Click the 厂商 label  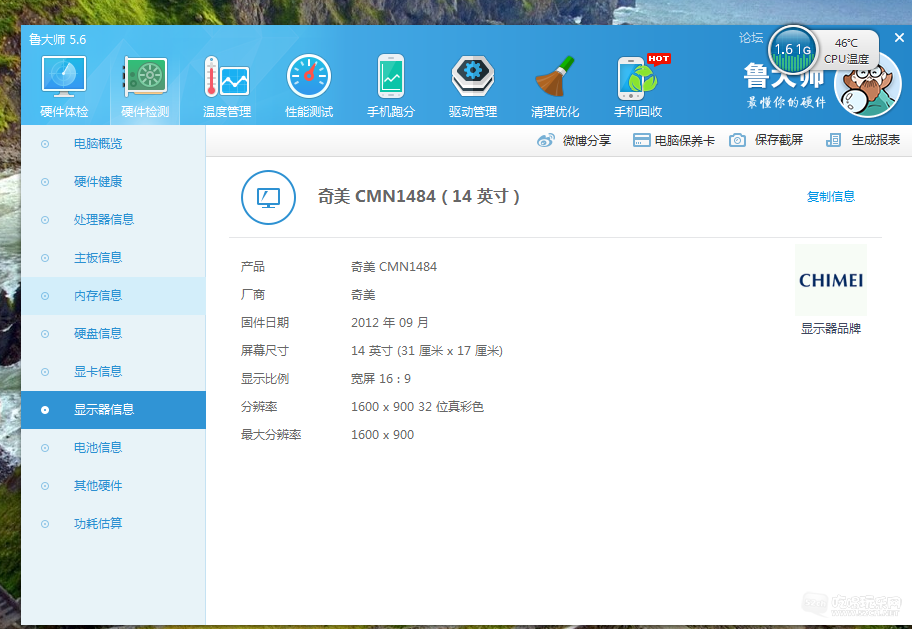pyautogui.click(x=253, y=295)
